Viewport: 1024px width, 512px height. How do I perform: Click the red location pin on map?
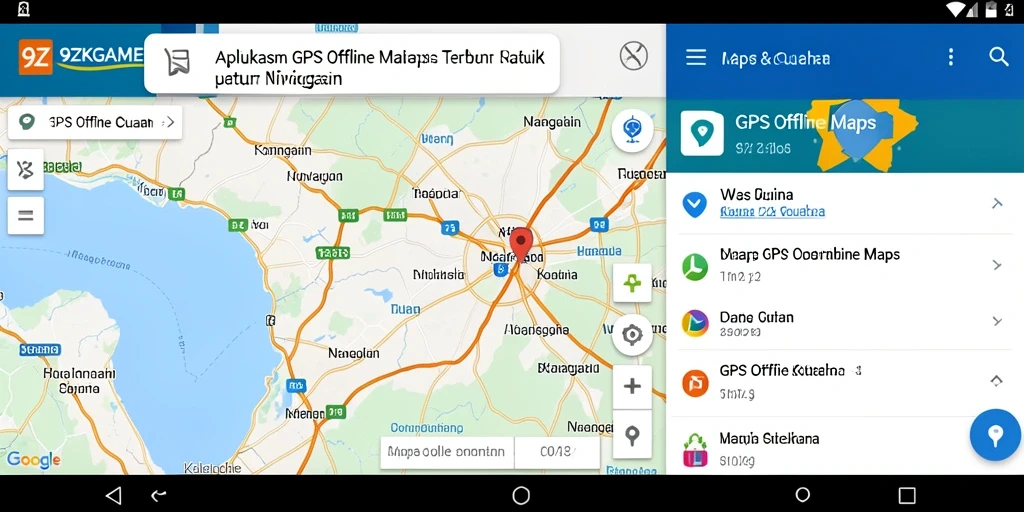tap(520, 245)
